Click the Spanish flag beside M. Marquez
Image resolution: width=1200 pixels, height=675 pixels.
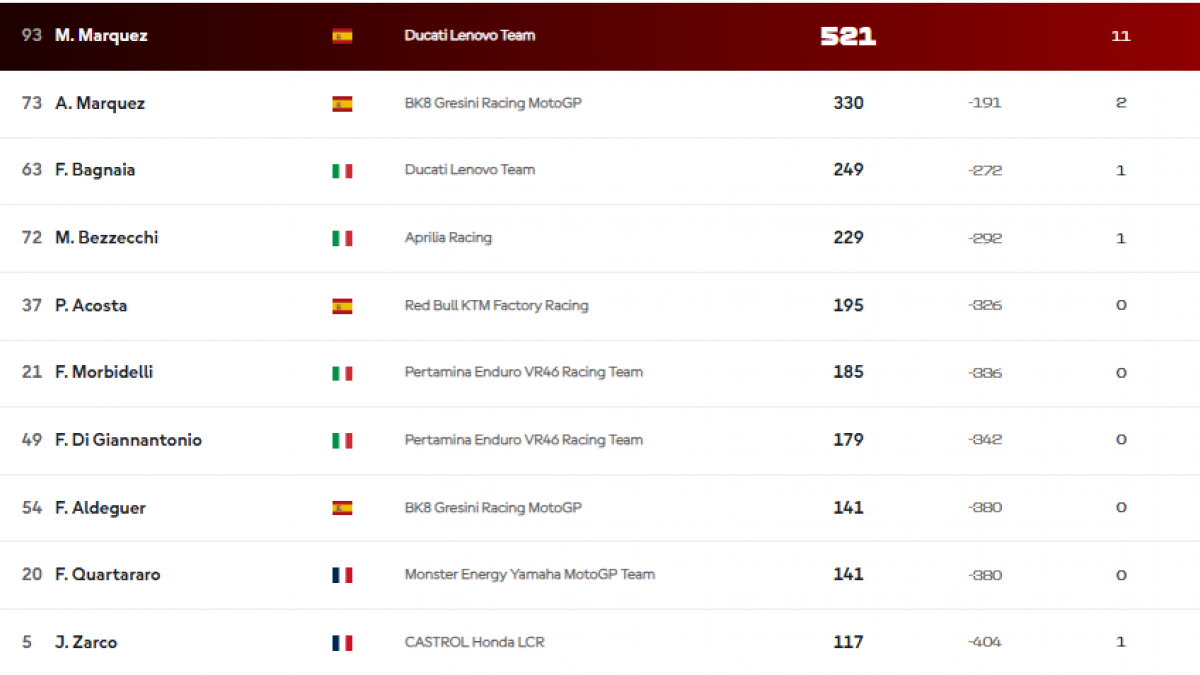342,36
